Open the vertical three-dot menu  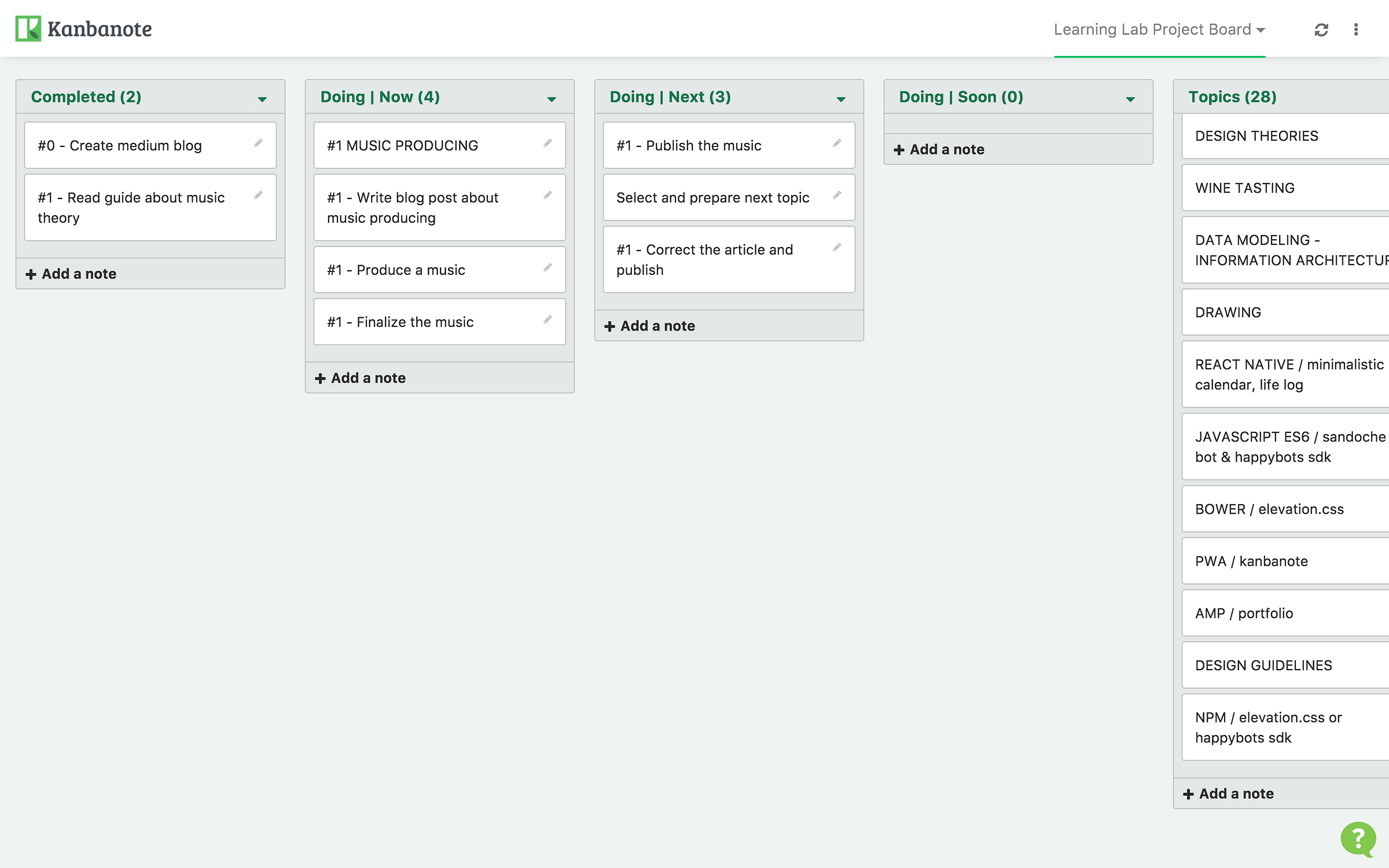(1356, 30)
